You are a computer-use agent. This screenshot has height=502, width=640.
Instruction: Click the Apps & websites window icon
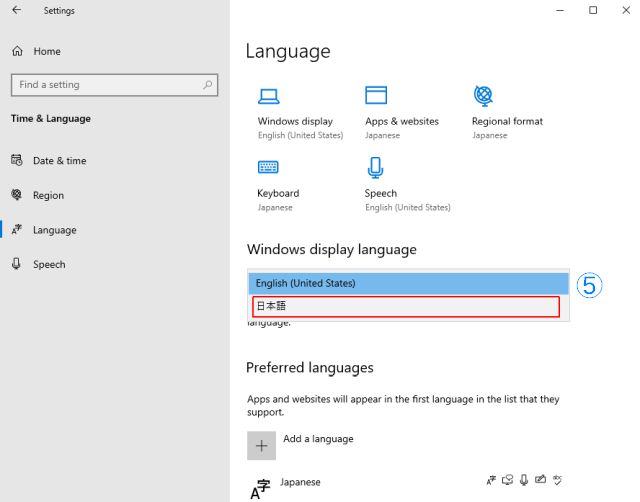tap(376, 95)
